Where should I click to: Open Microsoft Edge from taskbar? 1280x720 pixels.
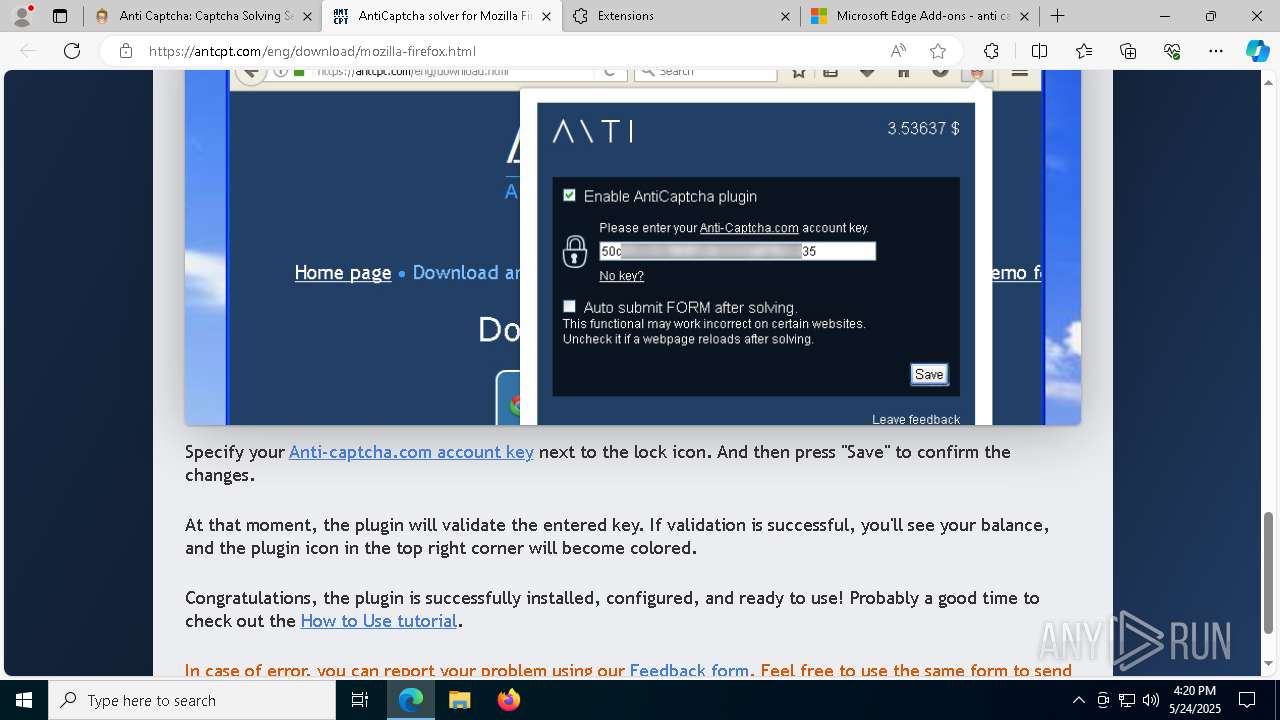[x=411, y=700]
